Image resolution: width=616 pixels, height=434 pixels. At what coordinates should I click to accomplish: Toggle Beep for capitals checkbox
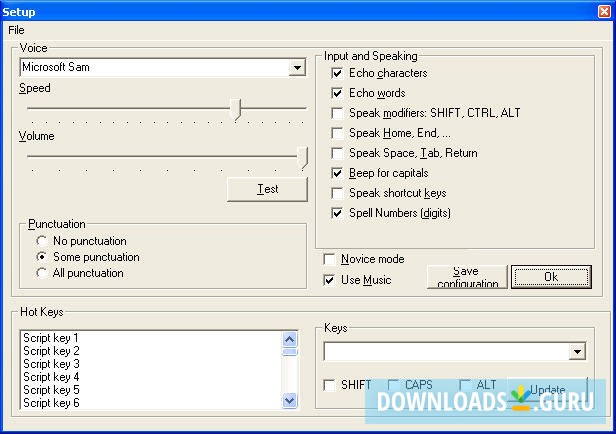(x=337, y=173)
